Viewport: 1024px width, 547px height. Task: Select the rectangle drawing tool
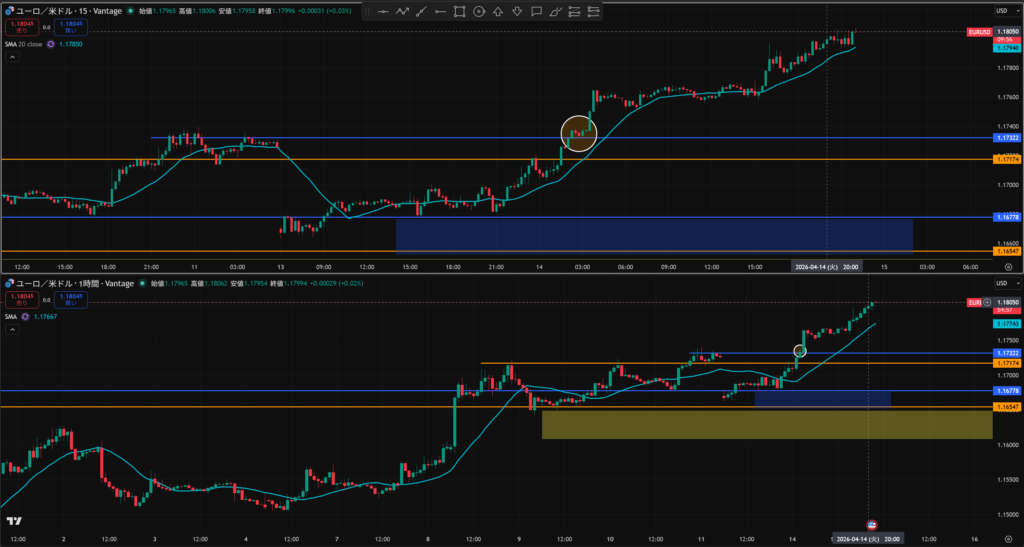click(459, 12)
